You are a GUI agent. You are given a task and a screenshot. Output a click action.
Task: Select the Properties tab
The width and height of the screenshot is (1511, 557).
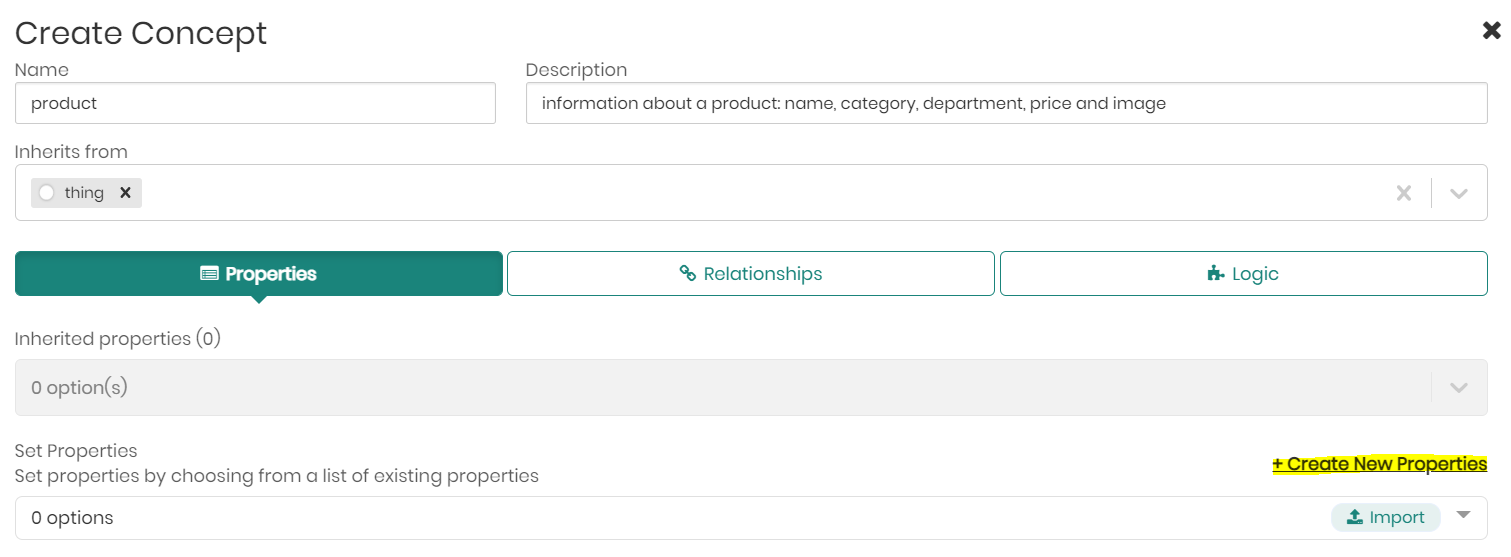(259, 274)
